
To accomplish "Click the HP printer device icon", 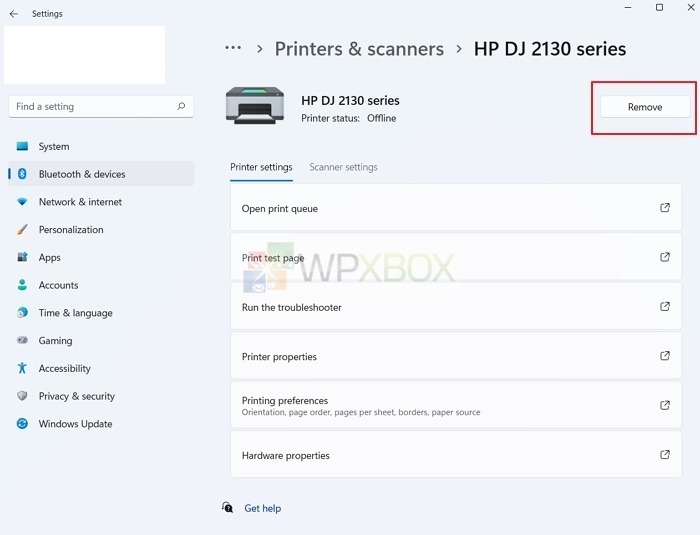I will click(x=255, y=105).
